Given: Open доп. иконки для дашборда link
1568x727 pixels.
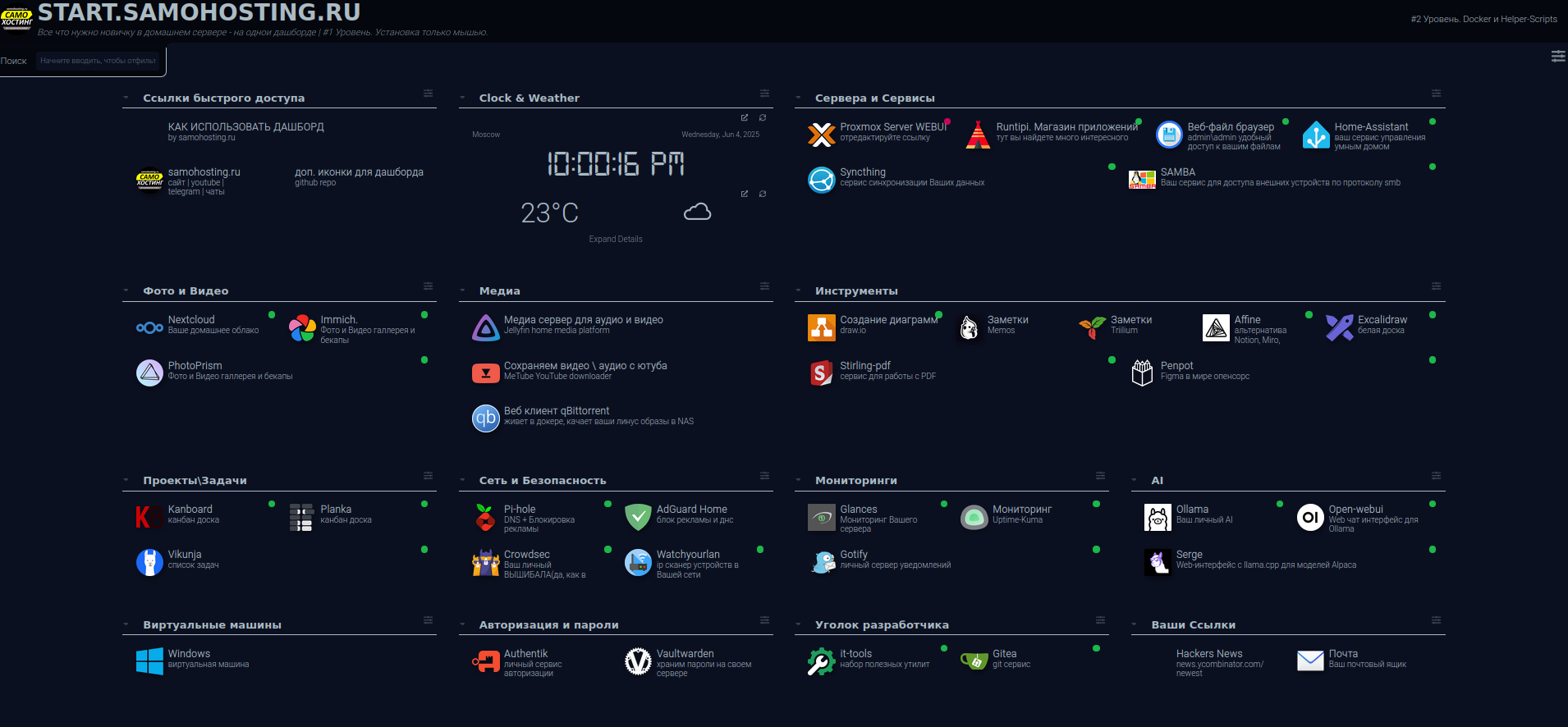Looking at the screenshot, I should click(360, 172).
